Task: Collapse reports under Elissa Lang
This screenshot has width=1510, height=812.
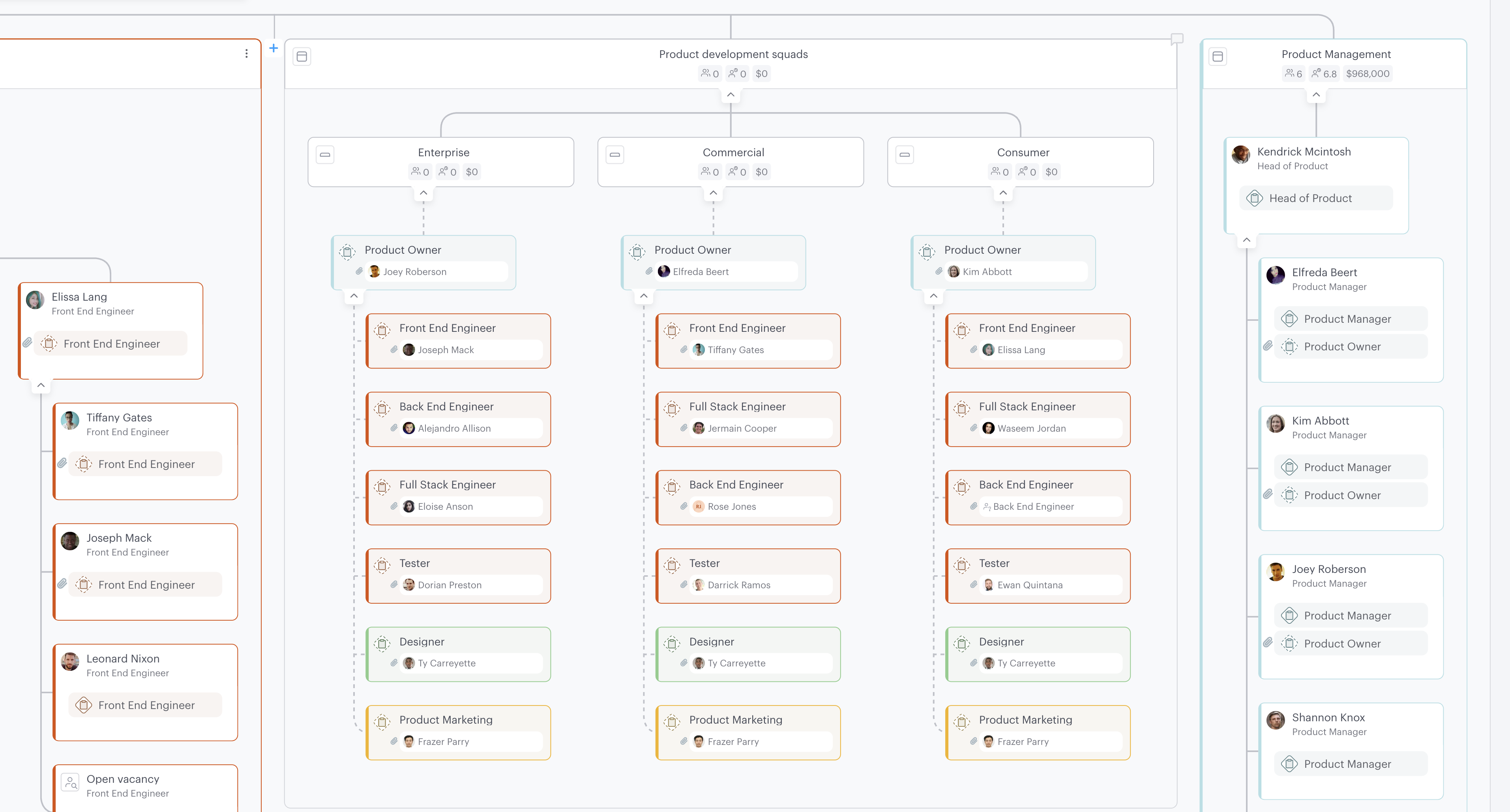Action: pyautogui.click(x=40, y=385)
